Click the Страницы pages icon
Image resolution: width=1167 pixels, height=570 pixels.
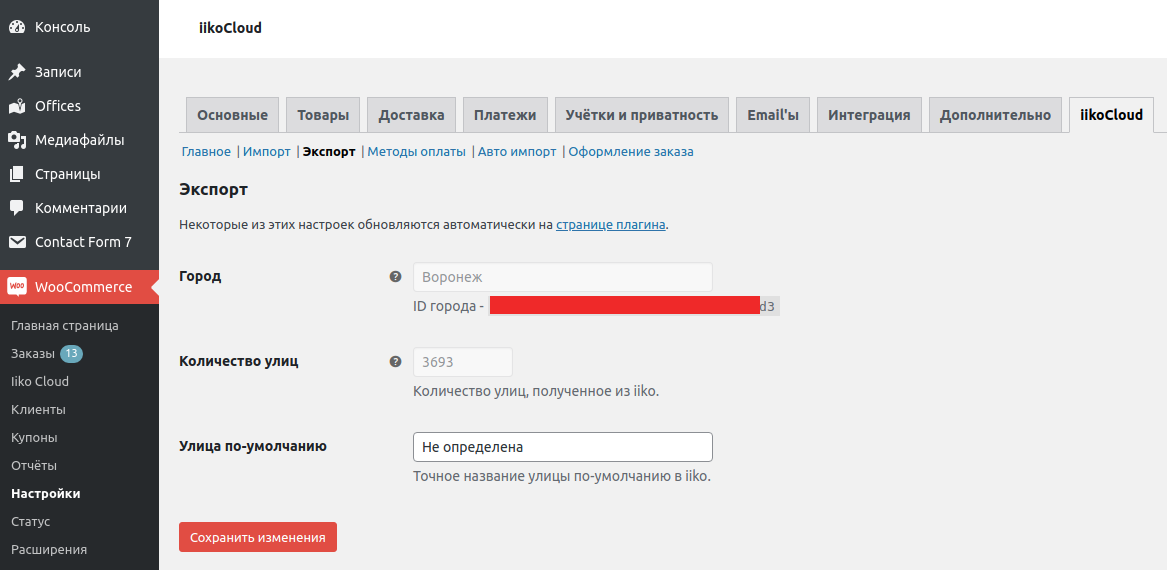17,174
